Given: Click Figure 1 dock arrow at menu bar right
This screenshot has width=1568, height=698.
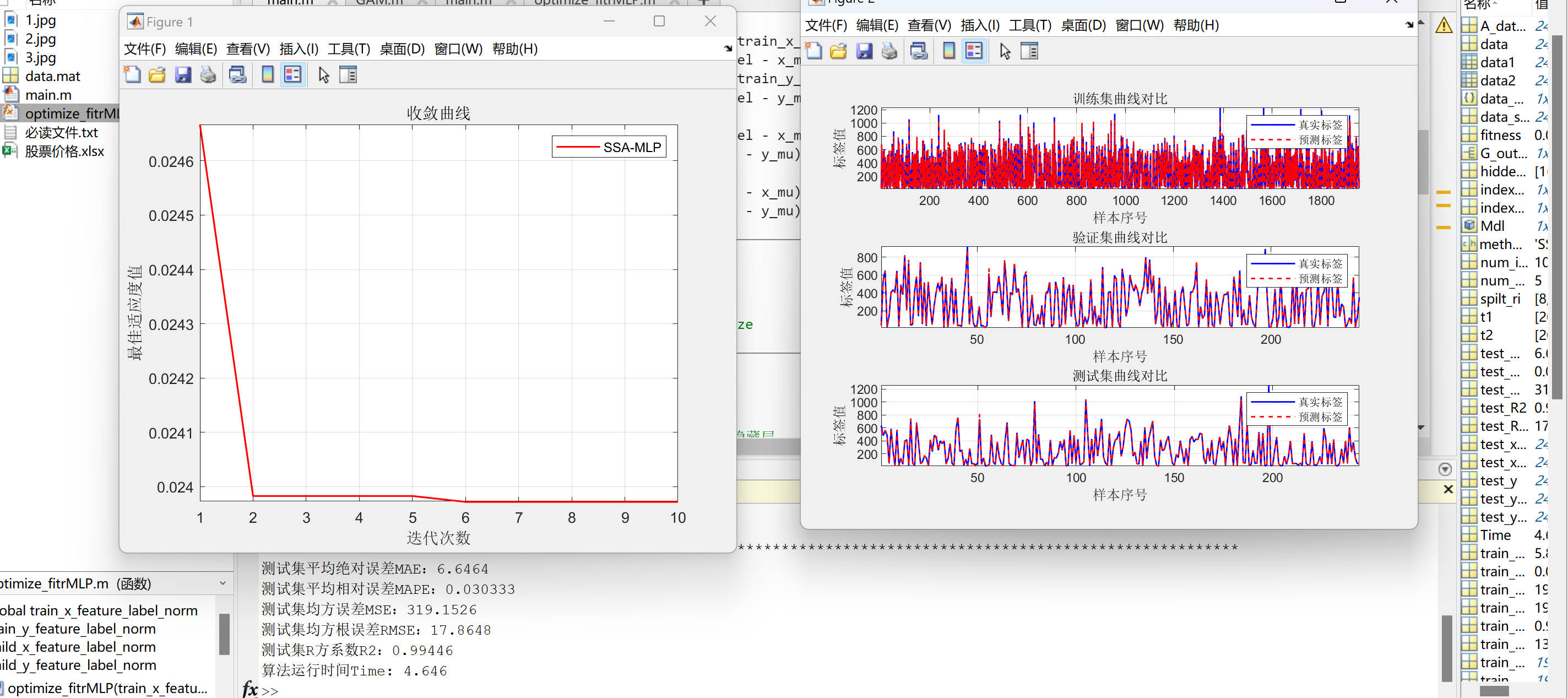Looking at the screenshot, I should click(x=728, y=48).
